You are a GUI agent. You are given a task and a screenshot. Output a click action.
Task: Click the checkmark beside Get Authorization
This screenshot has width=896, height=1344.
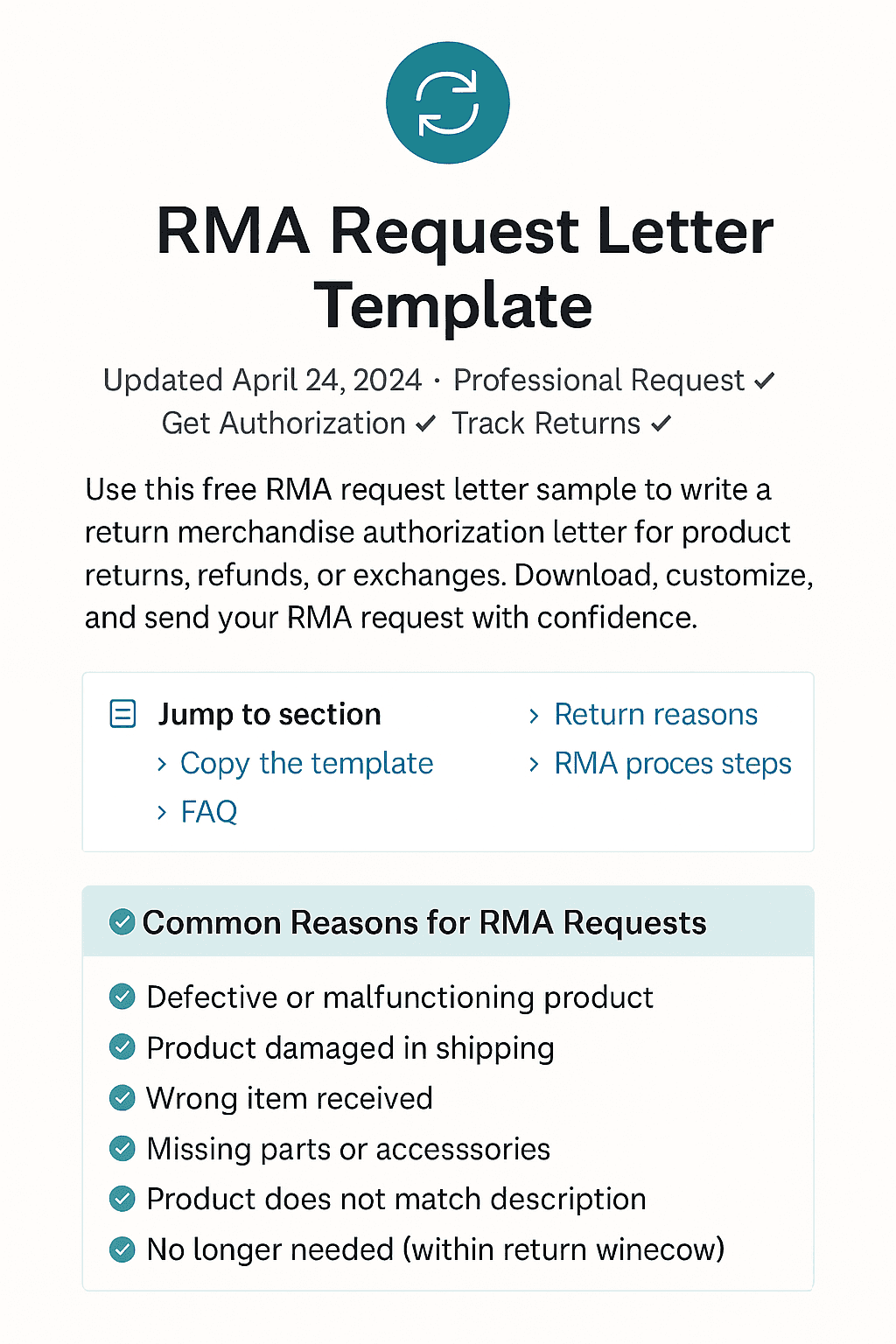tap(426, 423)
